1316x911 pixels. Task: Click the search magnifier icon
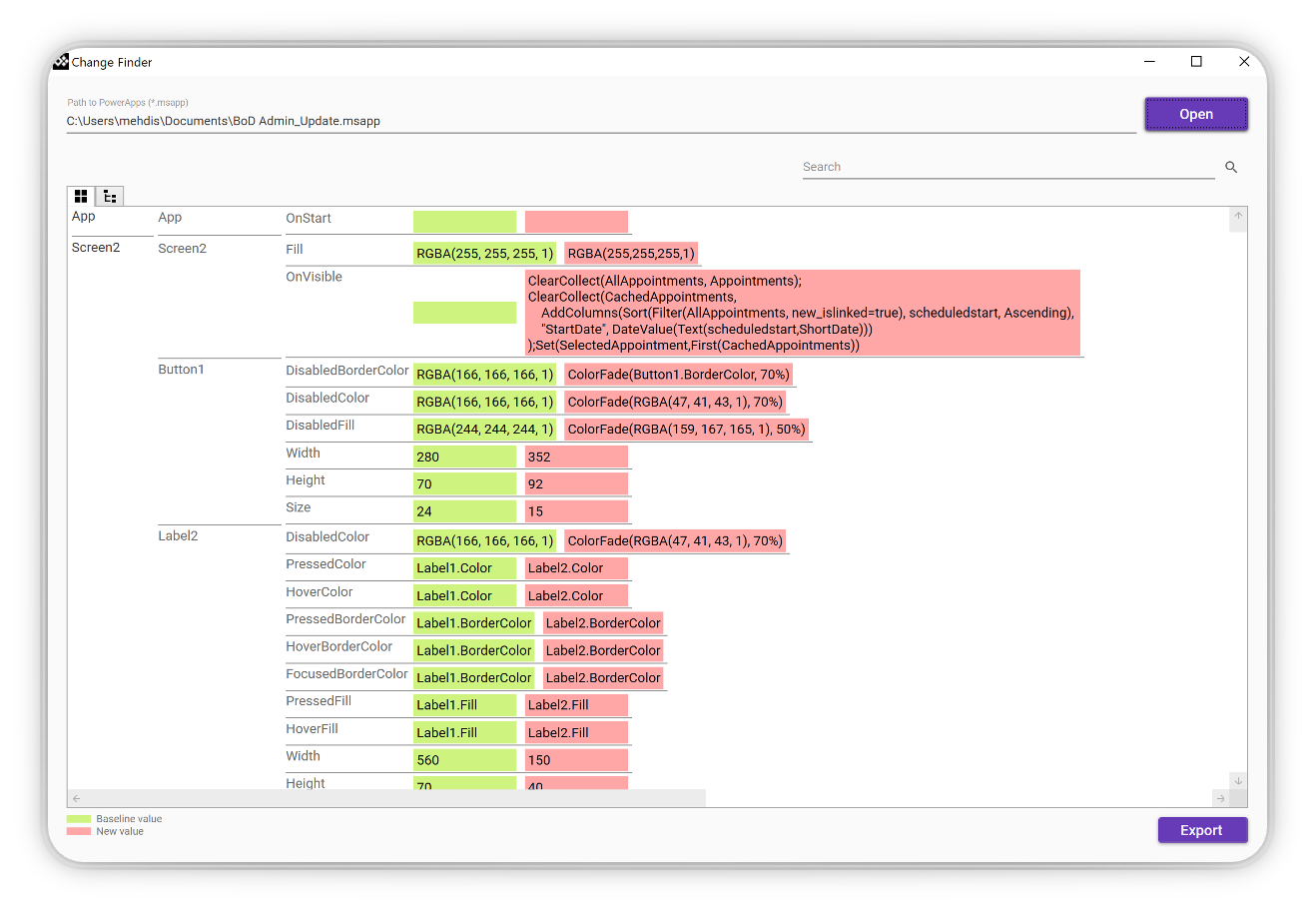pos(1231,167)
